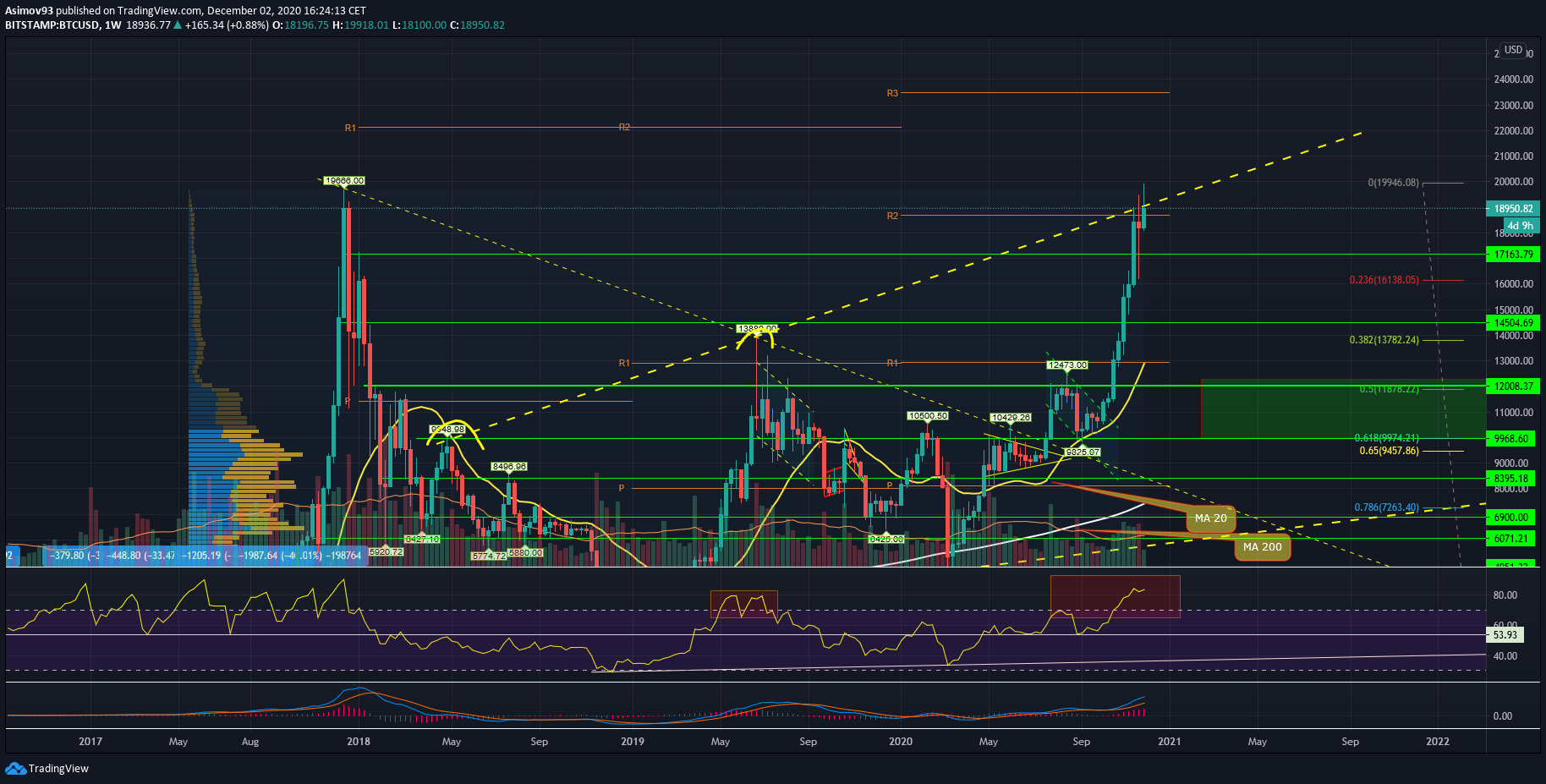Select the MA 200 callout label
Screen dimensions: 1546x784
[1262, 547]
